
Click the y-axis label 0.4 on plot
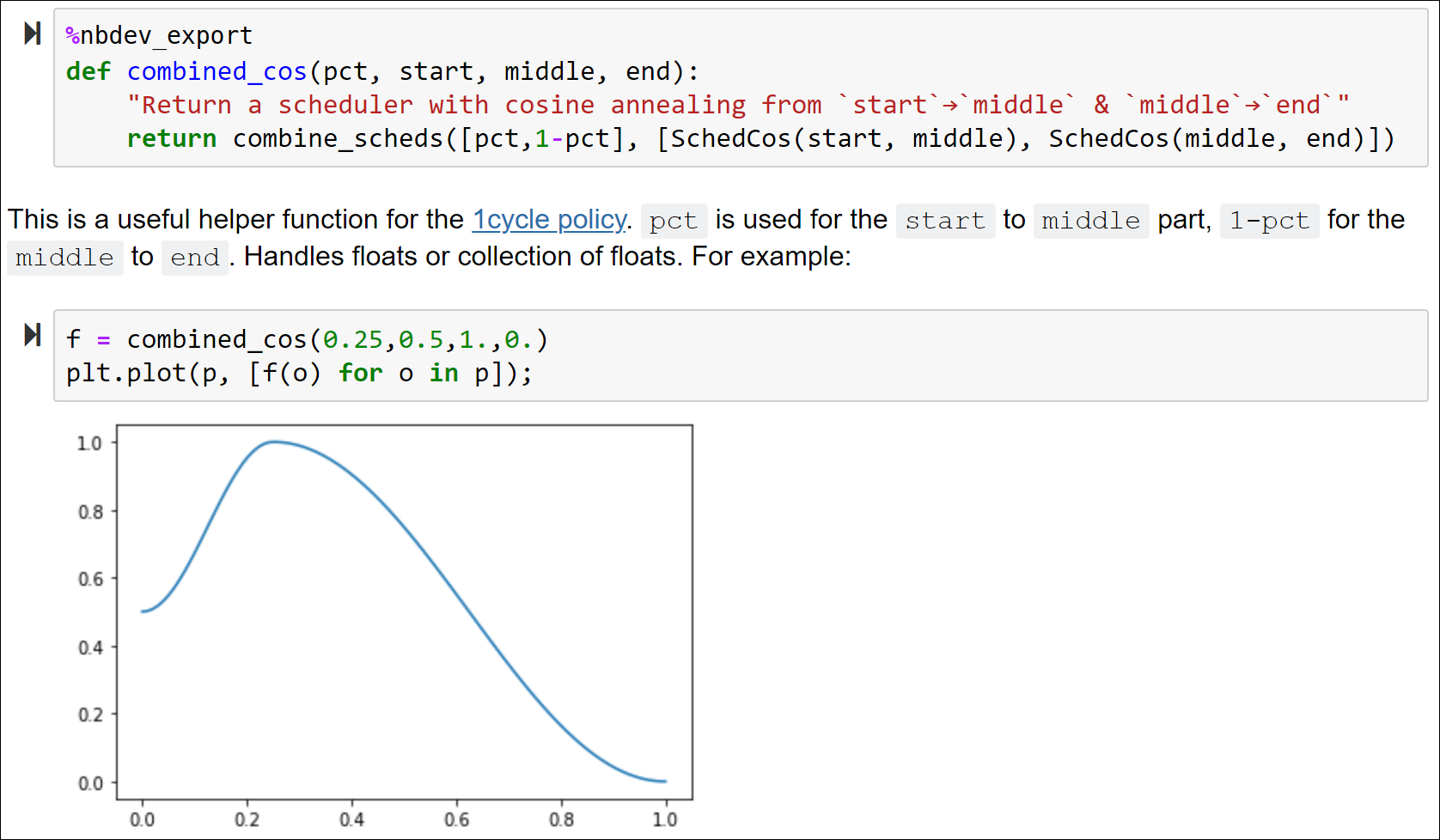(x=89, y=647)
